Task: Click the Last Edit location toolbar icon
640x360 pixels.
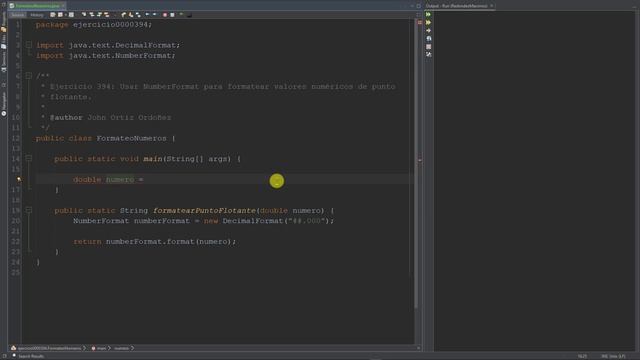Action: 53,15
